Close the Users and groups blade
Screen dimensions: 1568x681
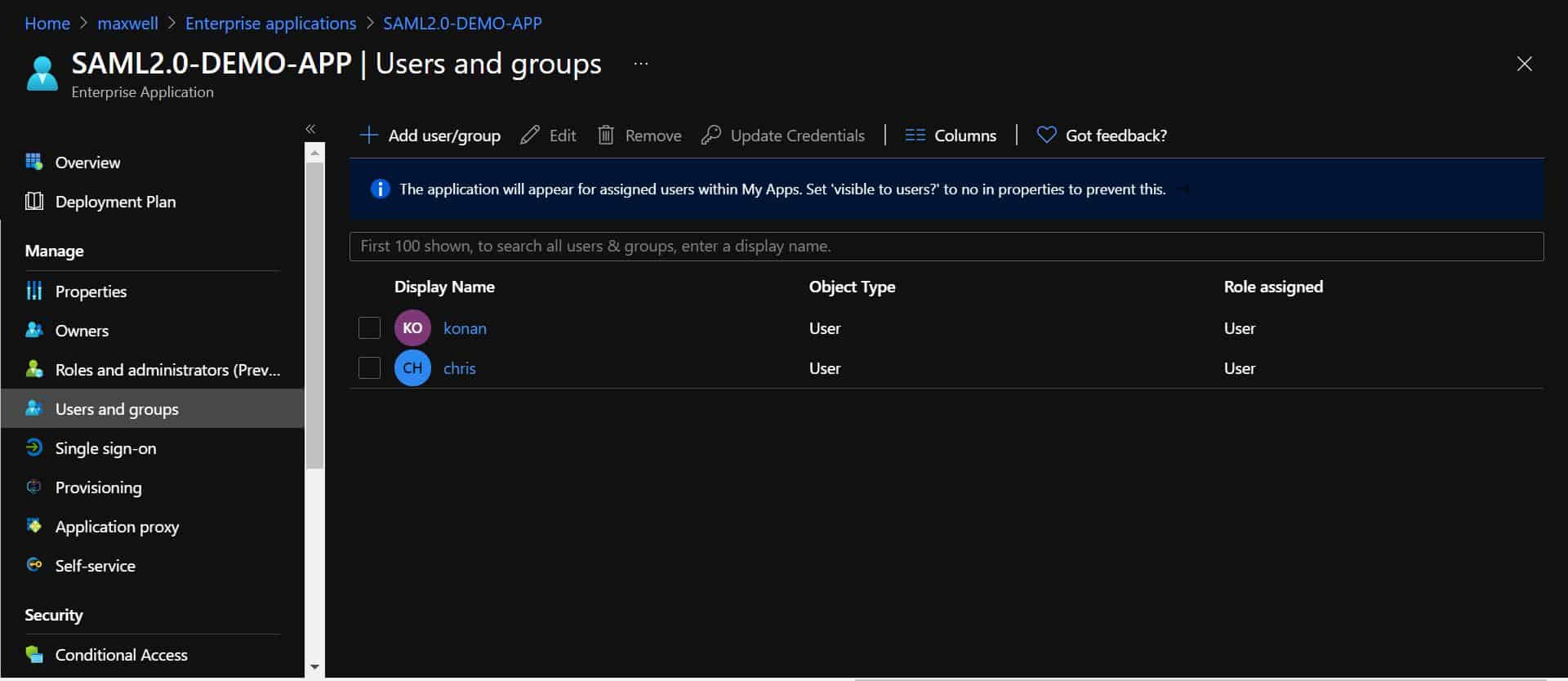(1524, 64)
